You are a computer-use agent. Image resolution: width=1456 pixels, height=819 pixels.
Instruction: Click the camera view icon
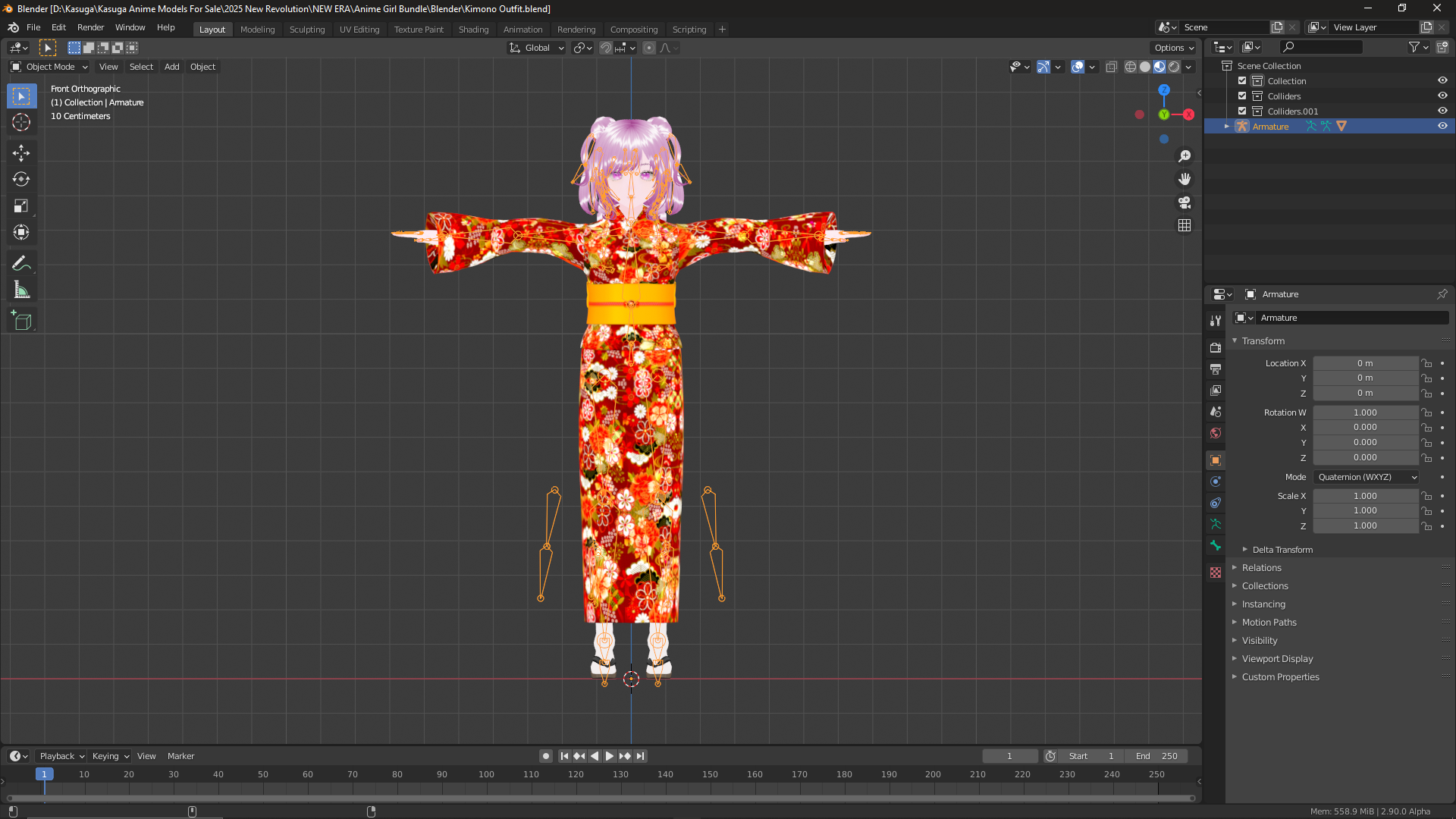point(1185,202)
